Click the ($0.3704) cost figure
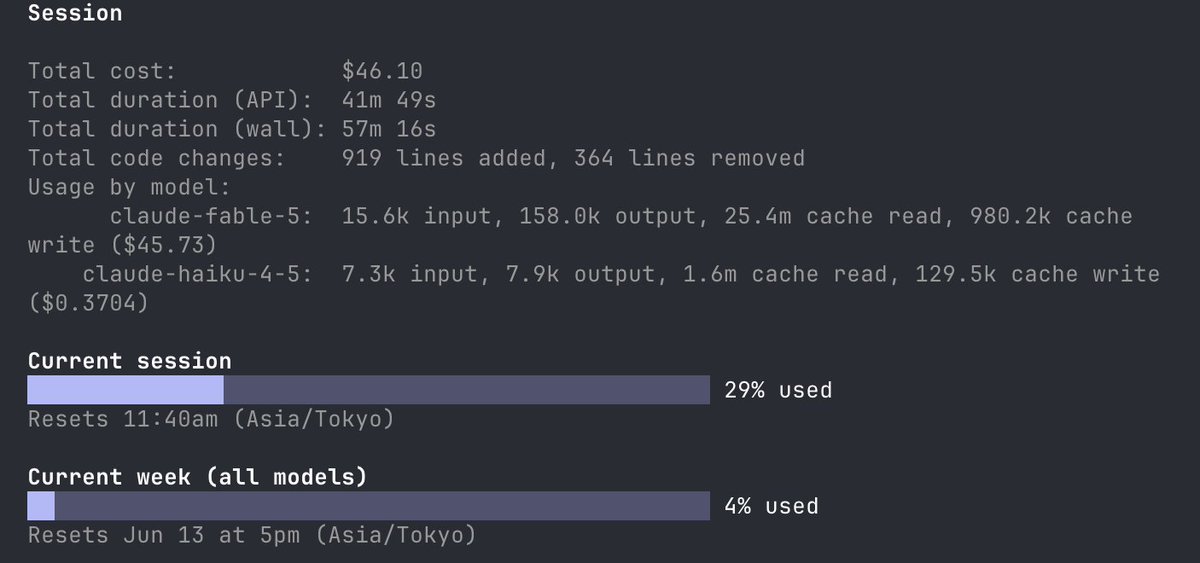Viewport: 1200px width, 563px height. 88,303
